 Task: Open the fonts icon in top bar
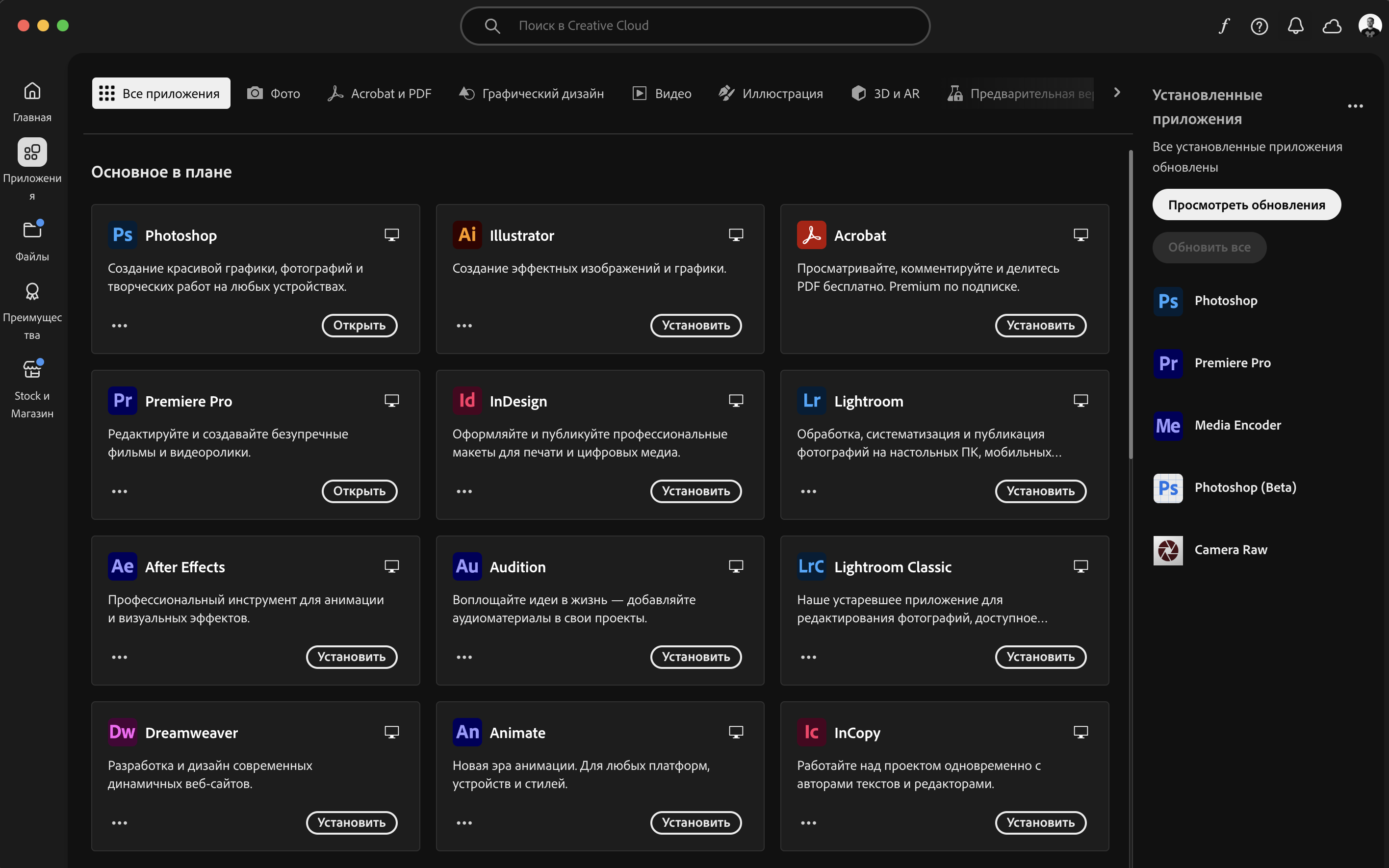[x=1224, y=26]
